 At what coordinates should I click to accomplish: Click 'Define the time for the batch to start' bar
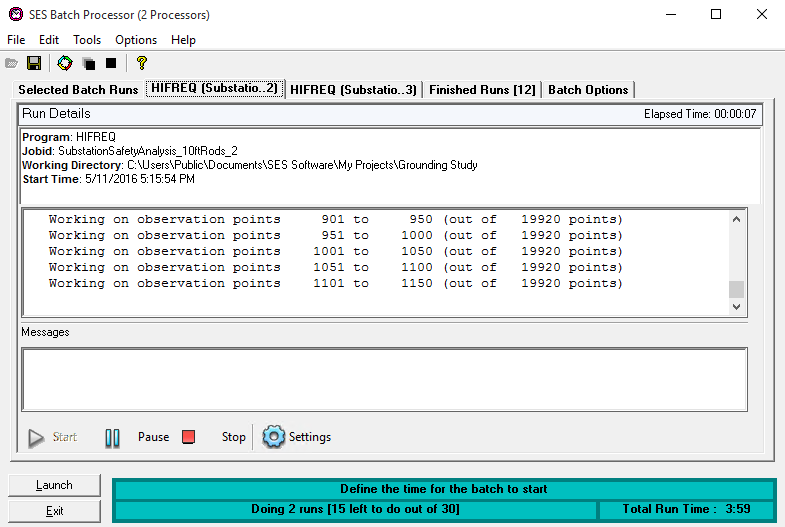(444, 489)
